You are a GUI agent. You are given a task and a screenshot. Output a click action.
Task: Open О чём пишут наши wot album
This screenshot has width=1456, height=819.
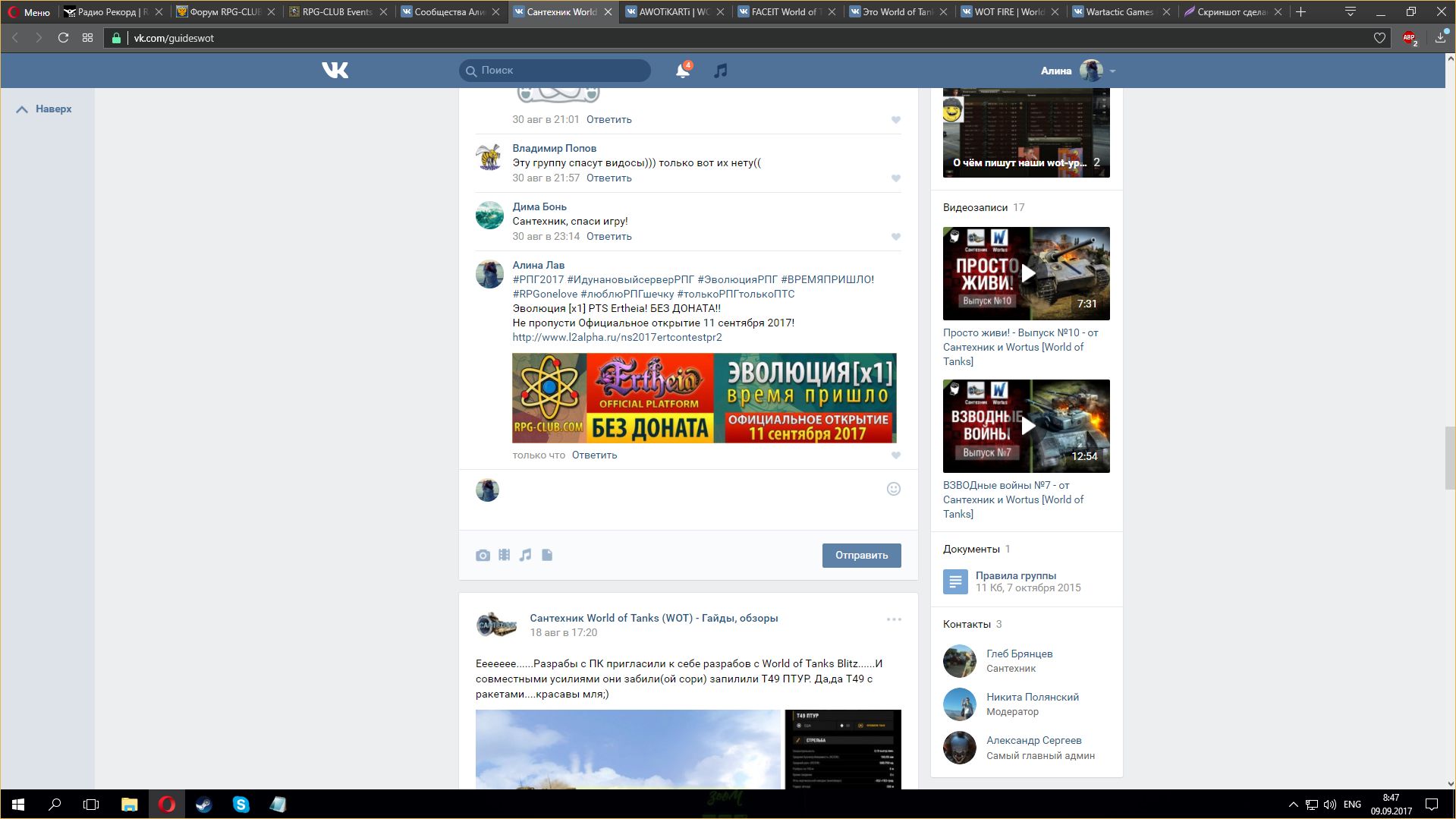[x=1026, y=133]
